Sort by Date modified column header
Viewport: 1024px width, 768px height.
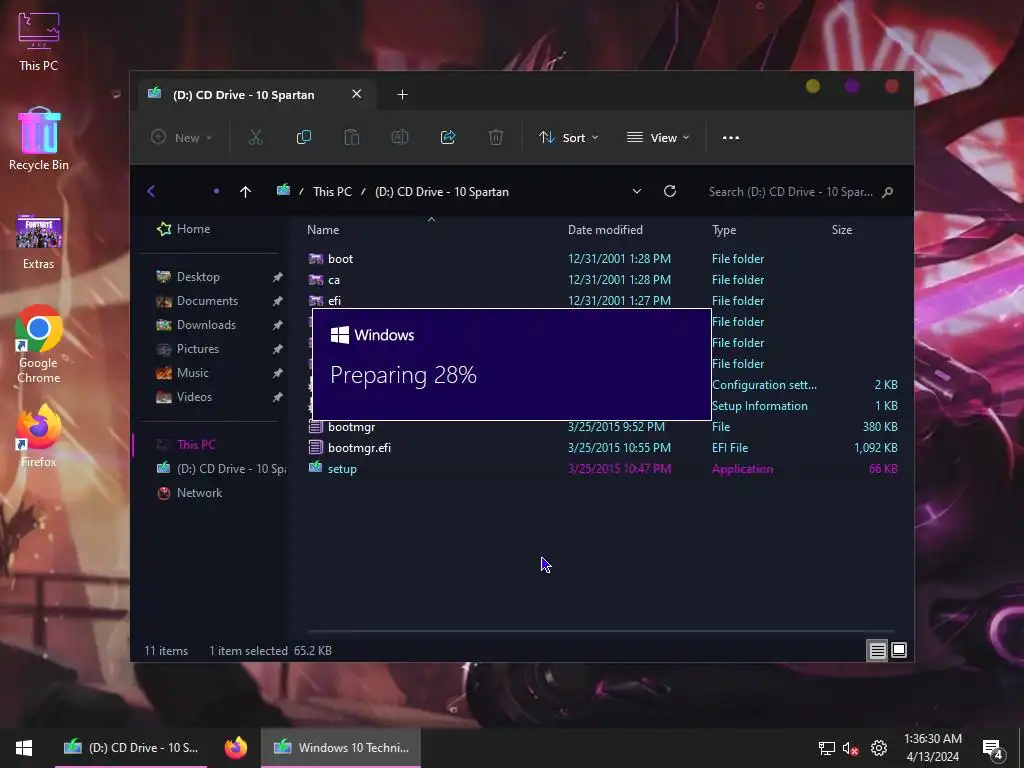605,230
